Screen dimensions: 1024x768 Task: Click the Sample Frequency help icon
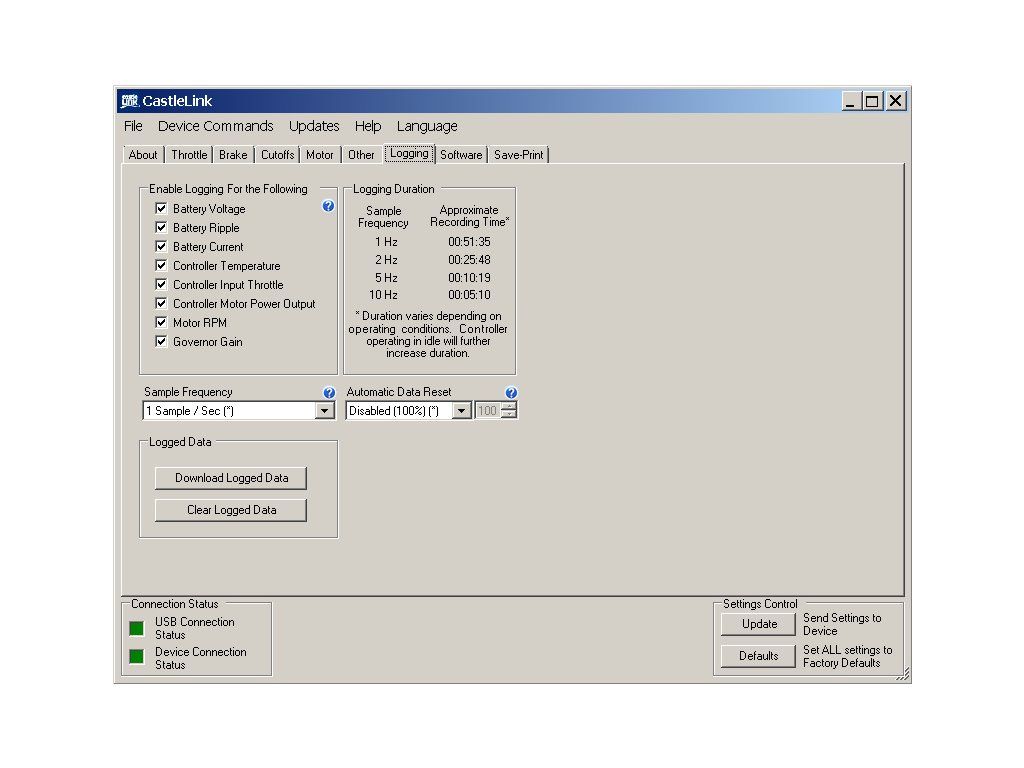tap(329, 393)
